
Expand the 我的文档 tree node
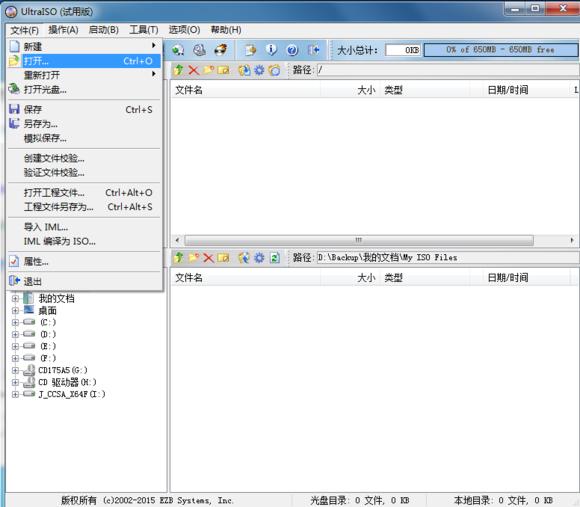(x=15, y=298)
